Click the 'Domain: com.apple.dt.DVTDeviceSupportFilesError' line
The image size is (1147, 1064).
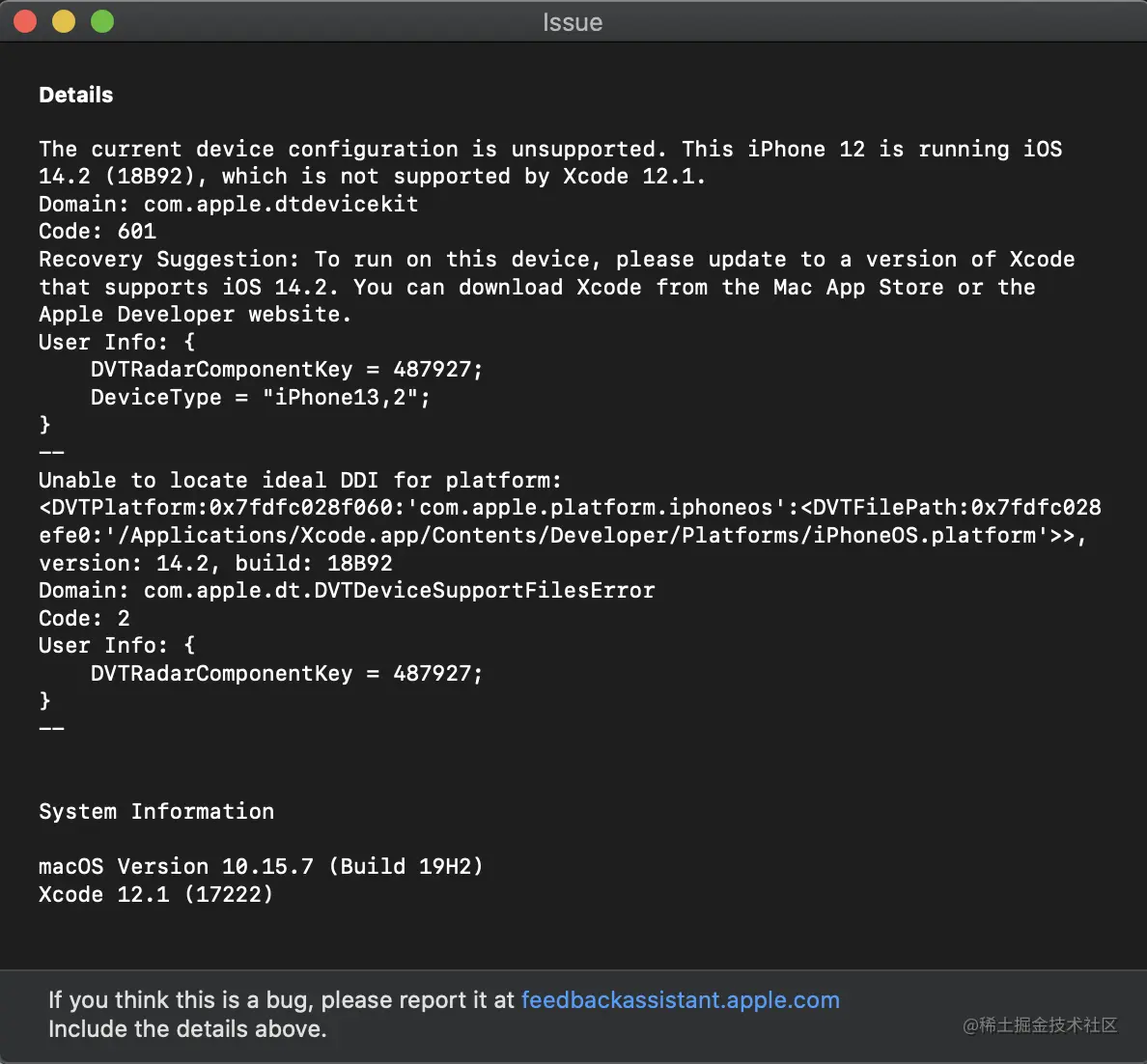click(x=347, y=591)
